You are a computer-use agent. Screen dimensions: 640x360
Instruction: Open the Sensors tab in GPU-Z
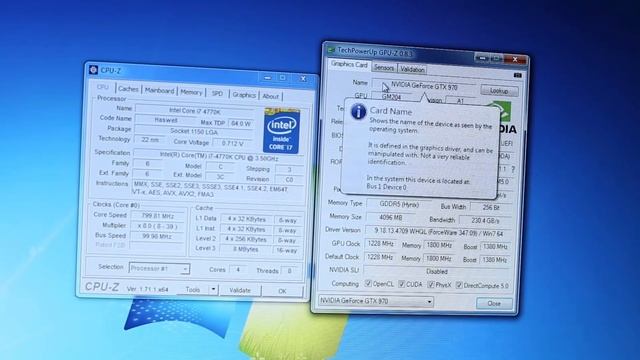click(x=384, y=68)
